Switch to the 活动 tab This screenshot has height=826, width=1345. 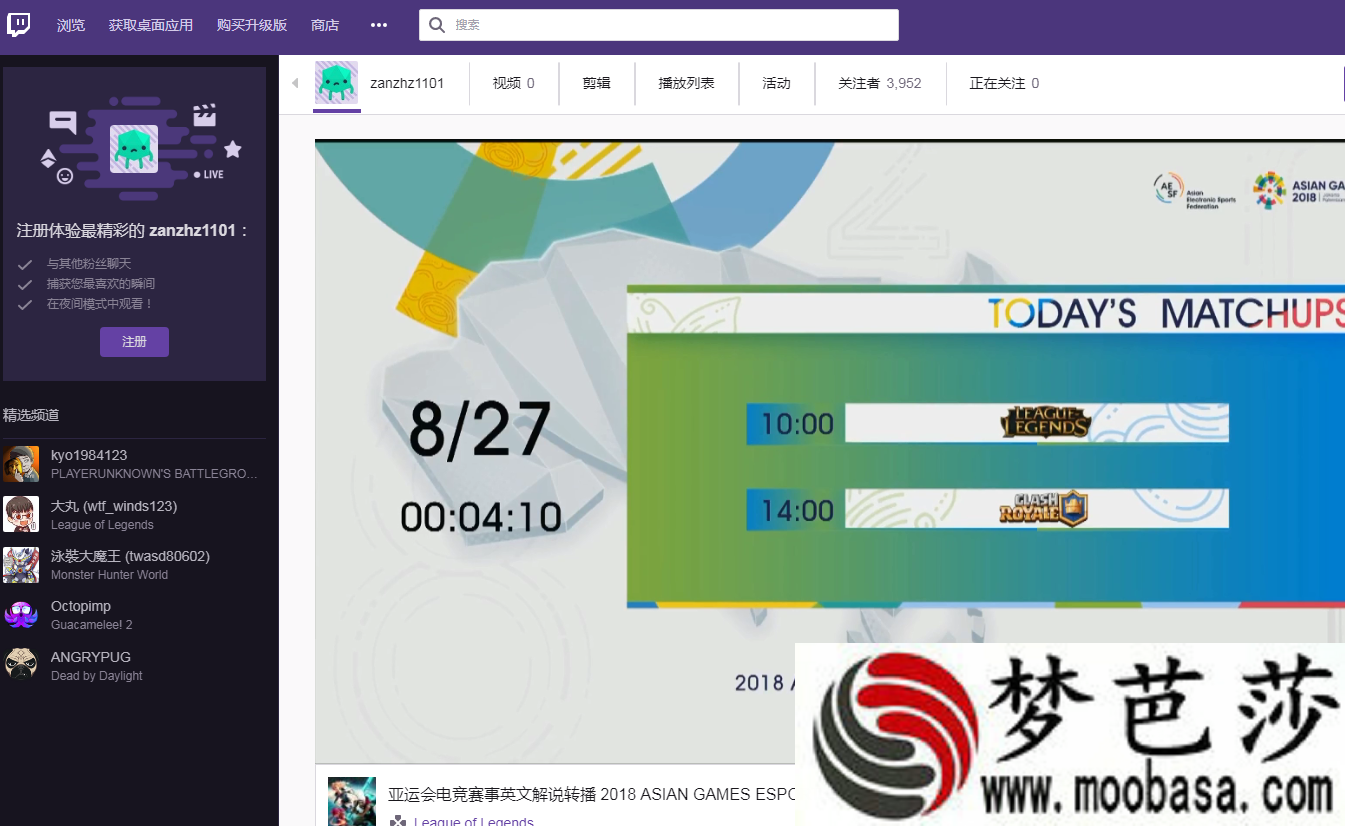776,83
